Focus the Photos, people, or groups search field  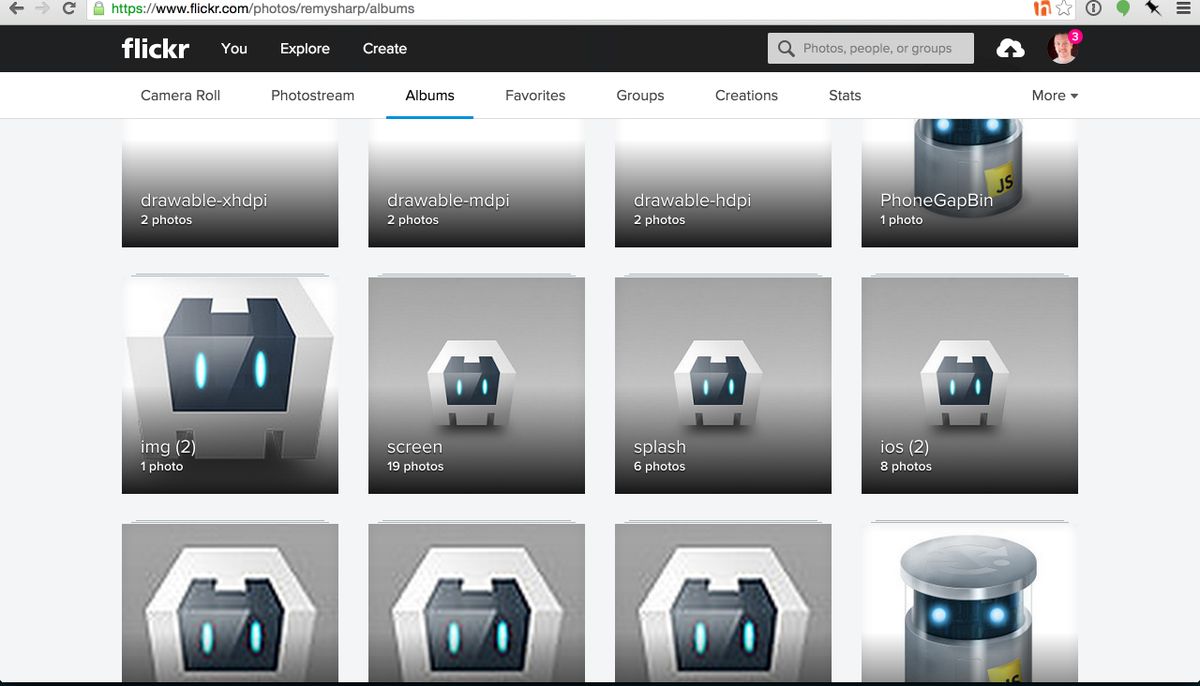point(871,48)
